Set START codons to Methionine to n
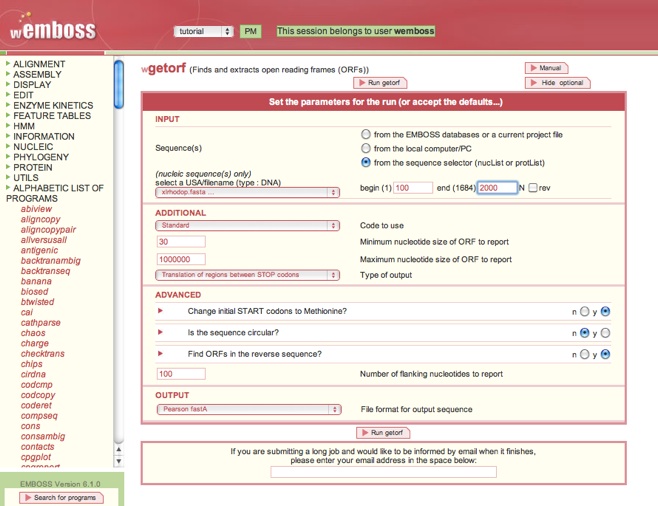This screenshot has height=506, width=658. pyautogui.click(x=585, y=311)
